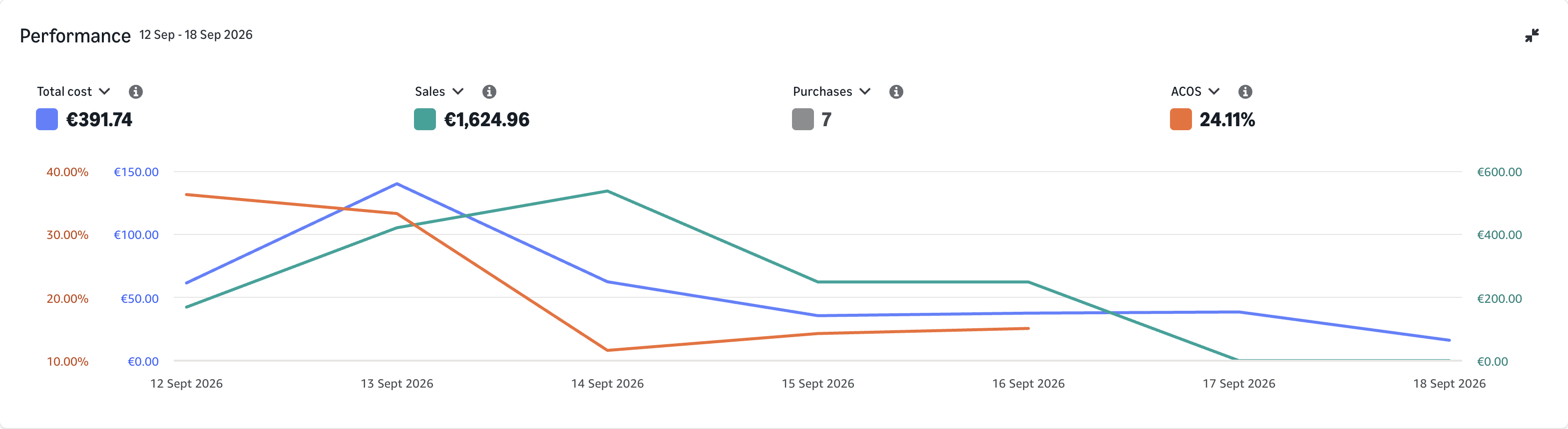Select the 24.11% ACOS value
Screen dimensions: 1568x429
1227,120
